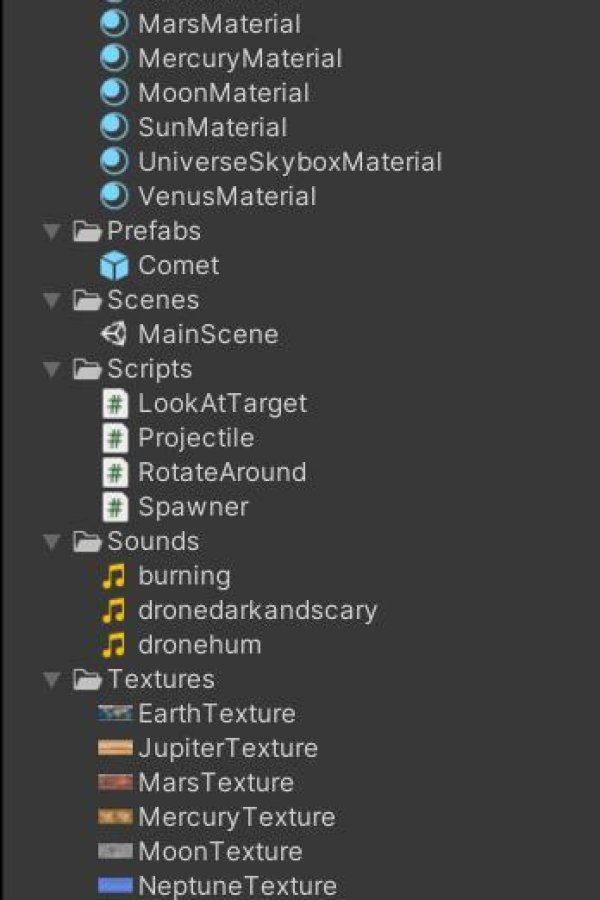Collapse the Scripts folder triangle

(x=52, y=369)
